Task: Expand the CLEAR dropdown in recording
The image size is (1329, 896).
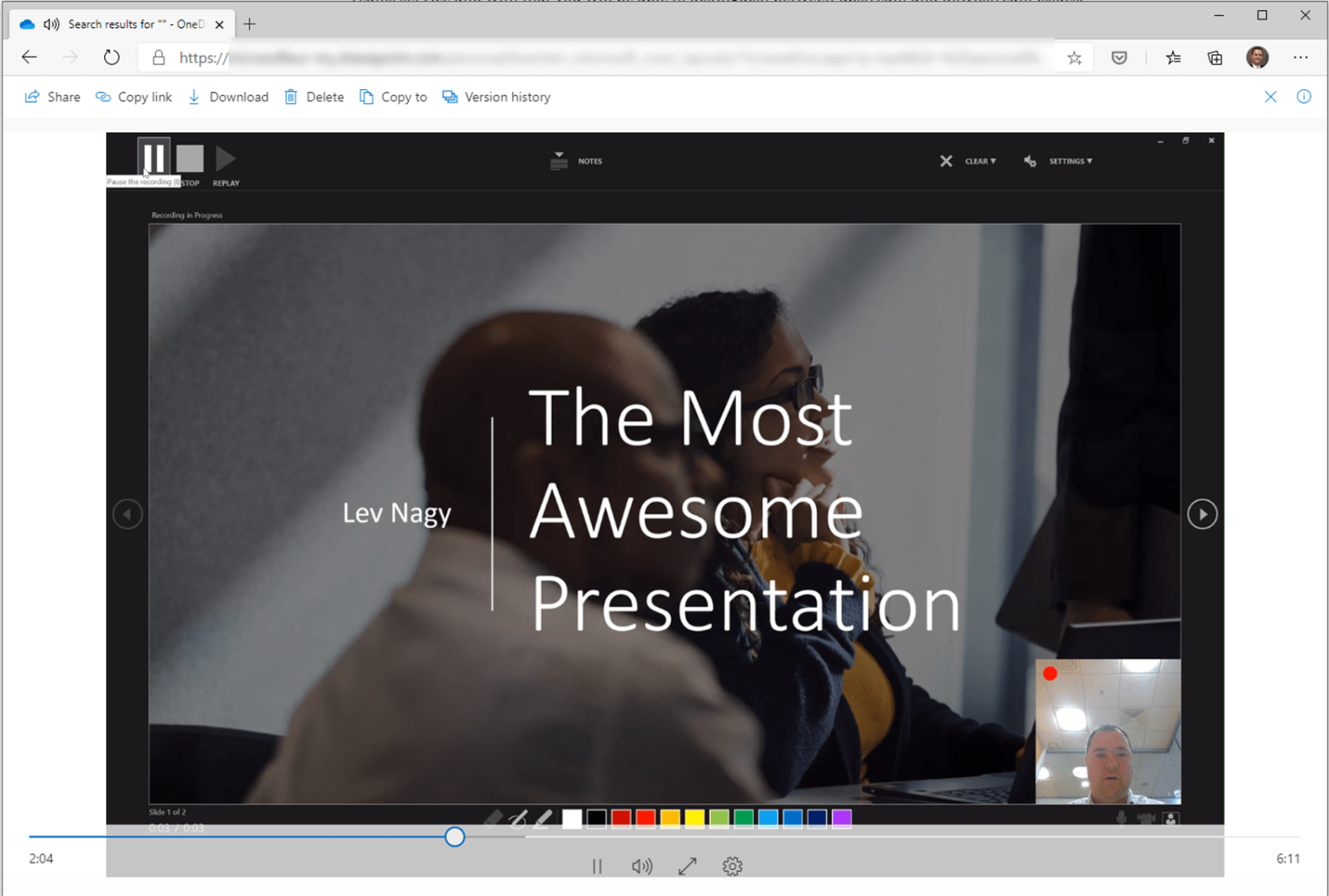Action: pyautogui.click(x=980, y=161)
